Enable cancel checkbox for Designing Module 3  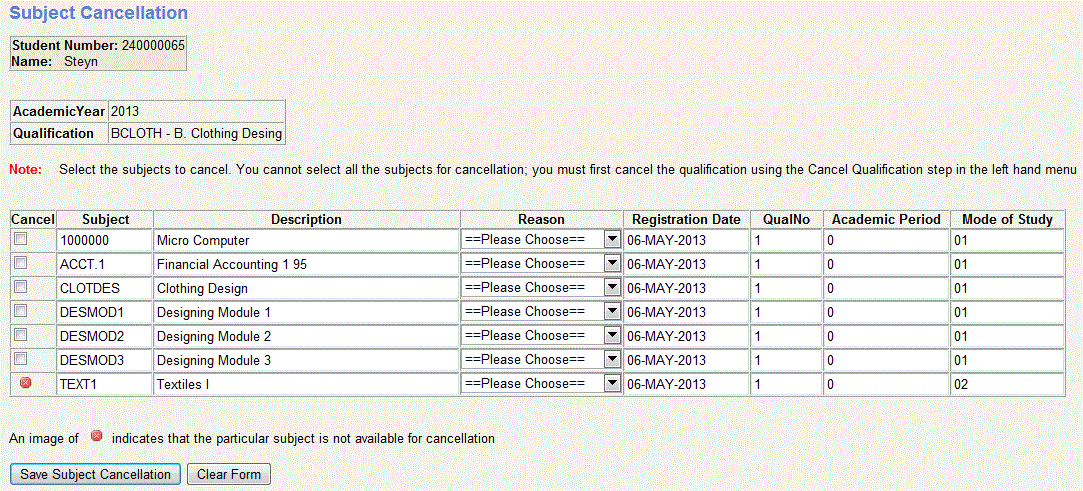click(x=21, y=359)
